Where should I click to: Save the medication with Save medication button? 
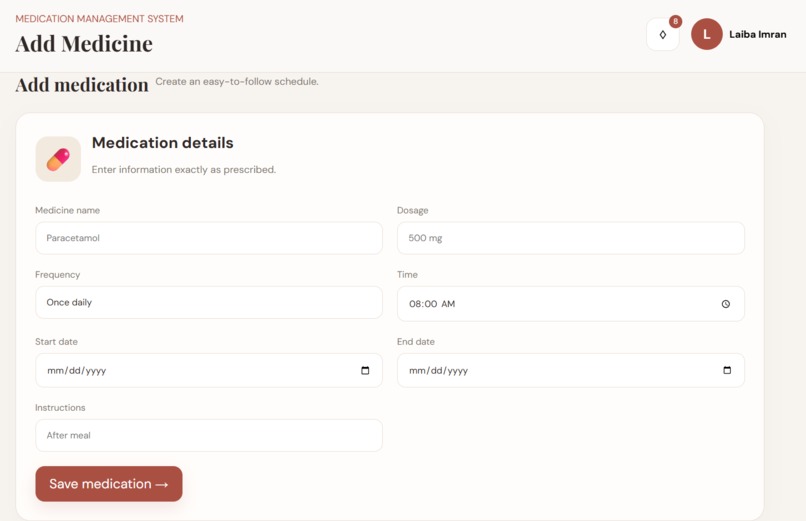click(x=109, y=484)
